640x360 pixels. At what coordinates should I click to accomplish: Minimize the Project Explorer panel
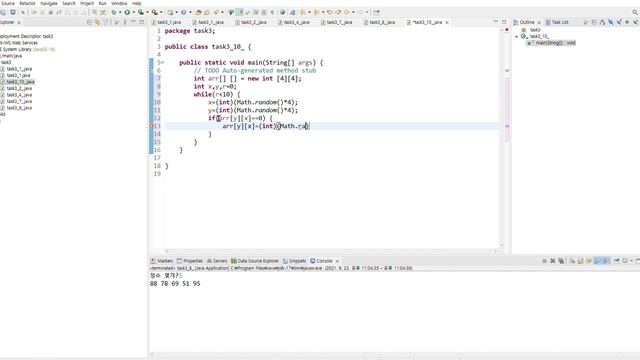coord(133,22)
